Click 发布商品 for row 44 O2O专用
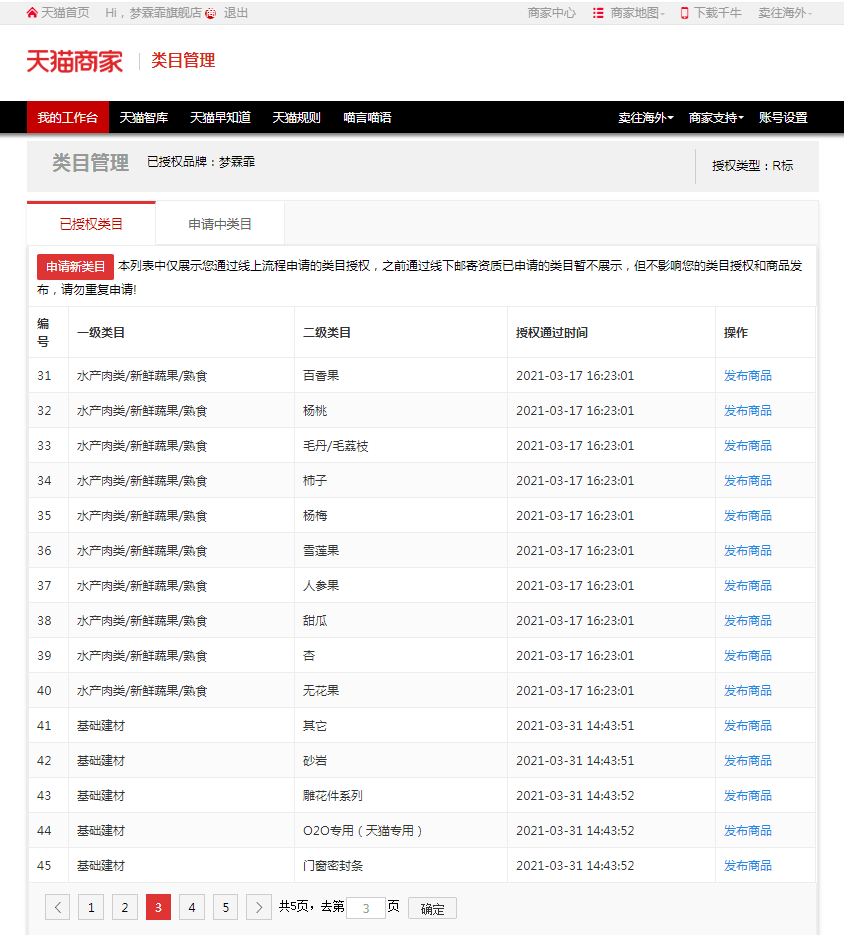 (x=748, y=831)
